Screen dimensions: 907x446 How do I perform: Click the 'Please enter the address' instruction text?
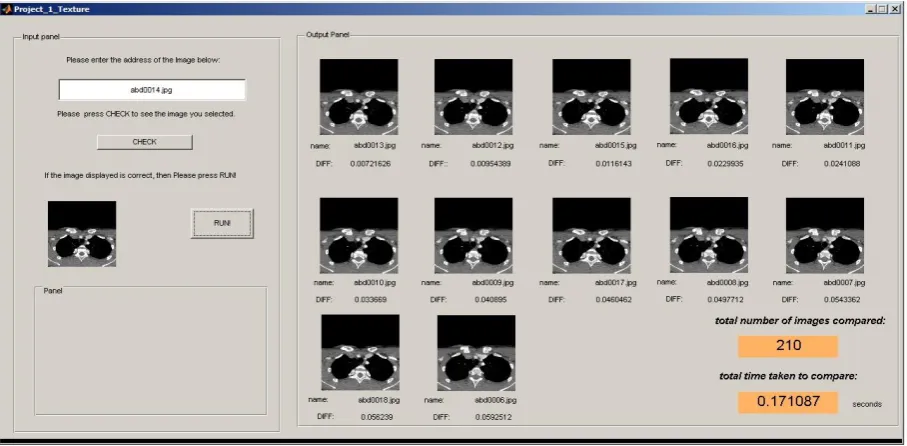point(143,60)
